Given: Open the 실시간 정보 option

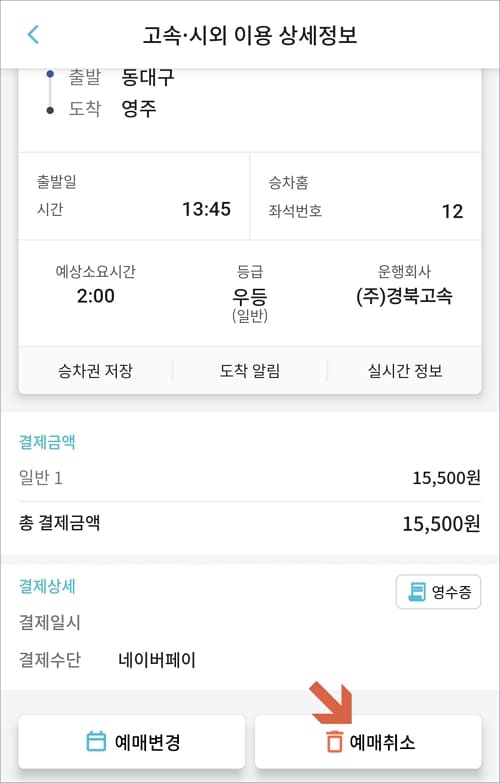Looking at the screenshot, I should click(405, 371).
